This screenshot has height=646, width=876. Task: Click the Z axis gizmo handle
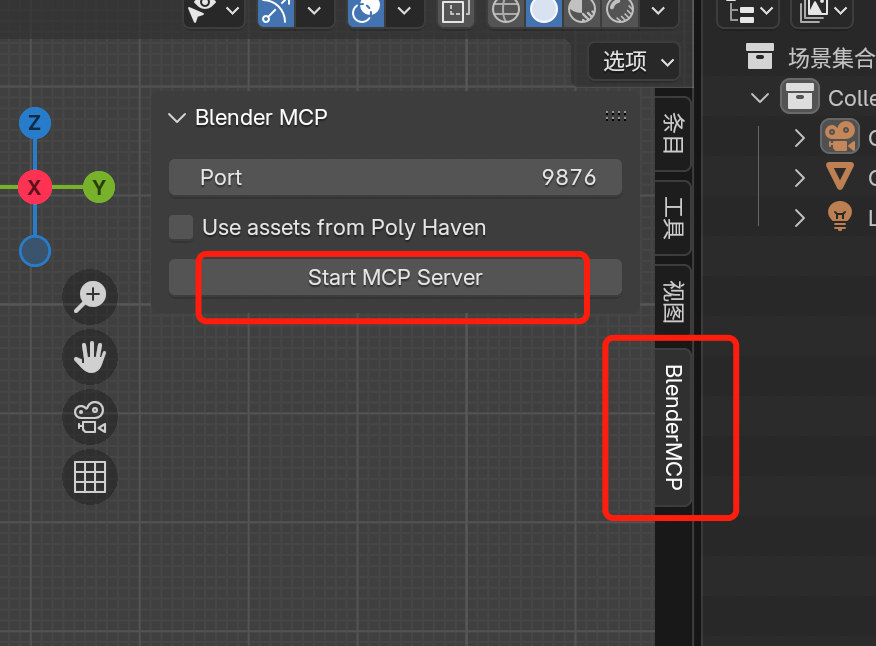35,123
